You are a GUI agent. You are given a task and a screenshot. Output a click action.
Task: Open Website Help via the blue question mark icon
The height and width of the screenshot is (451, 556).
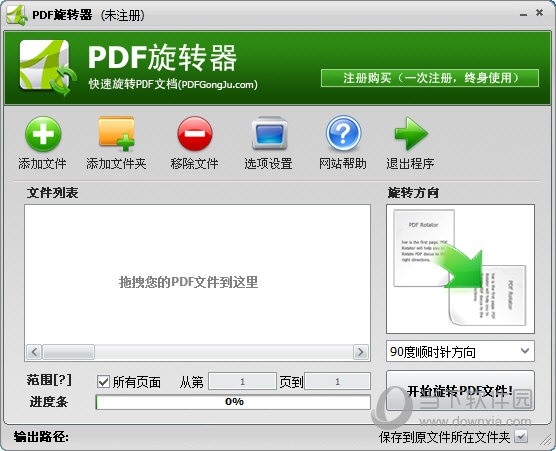[x=343, y=133]
